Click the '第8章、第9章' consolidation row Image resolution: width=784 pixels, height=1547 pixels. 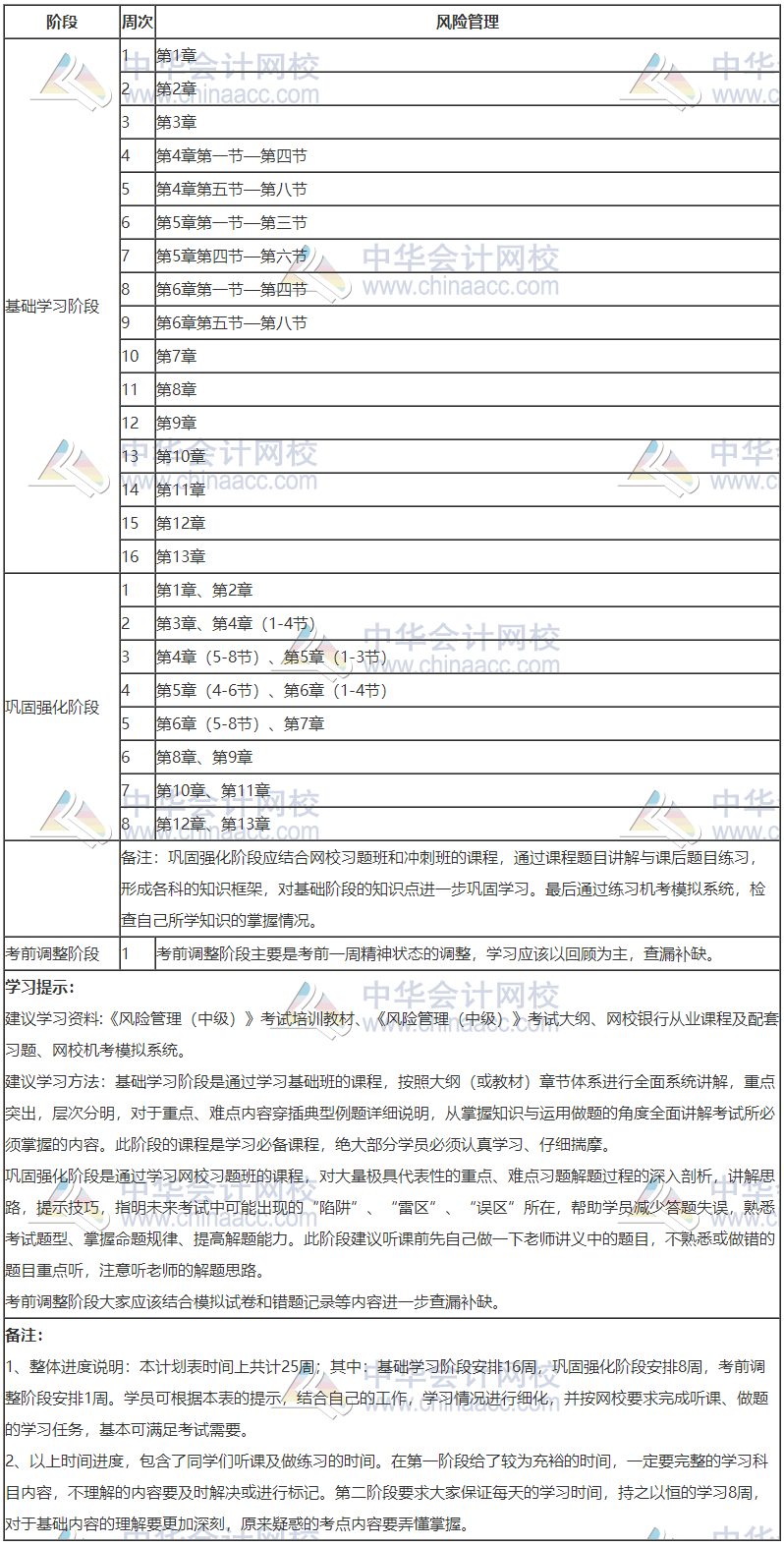[x=468, y=758]
